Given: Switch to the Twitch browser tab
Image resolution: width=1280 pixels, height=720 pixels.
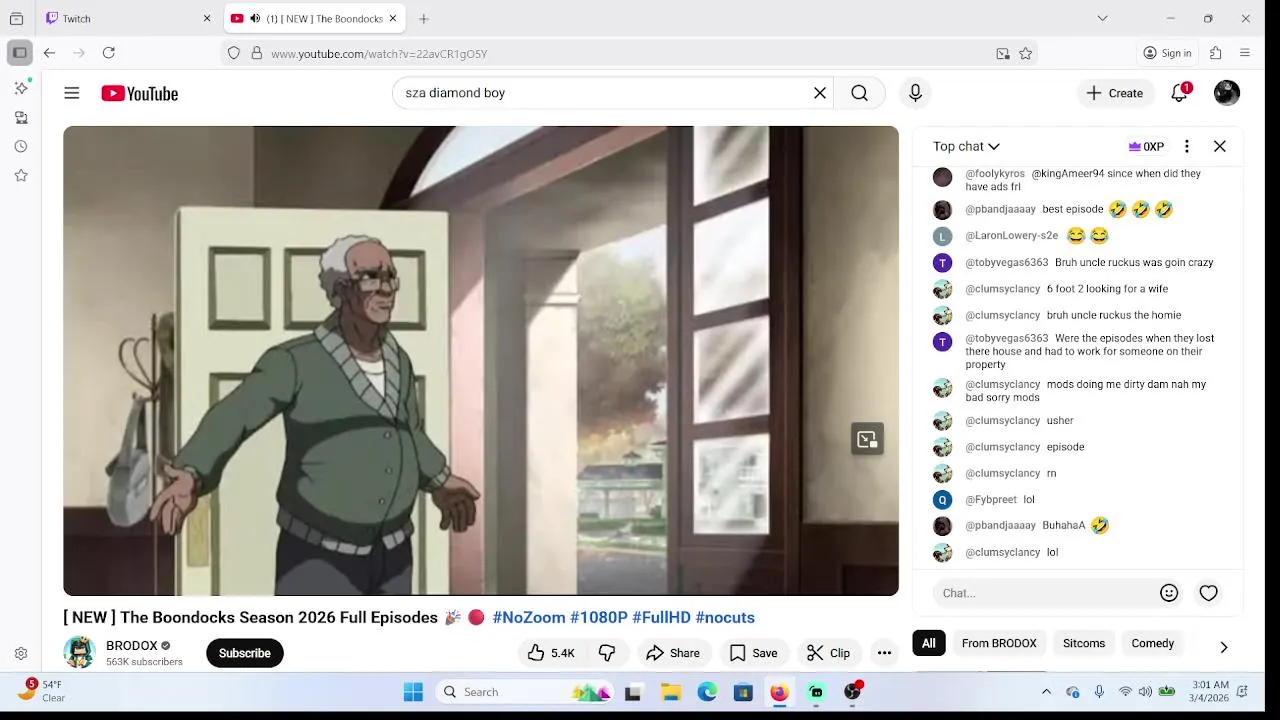Looking at the screenshot, I should pyautogui.click(x=130, y=18).
